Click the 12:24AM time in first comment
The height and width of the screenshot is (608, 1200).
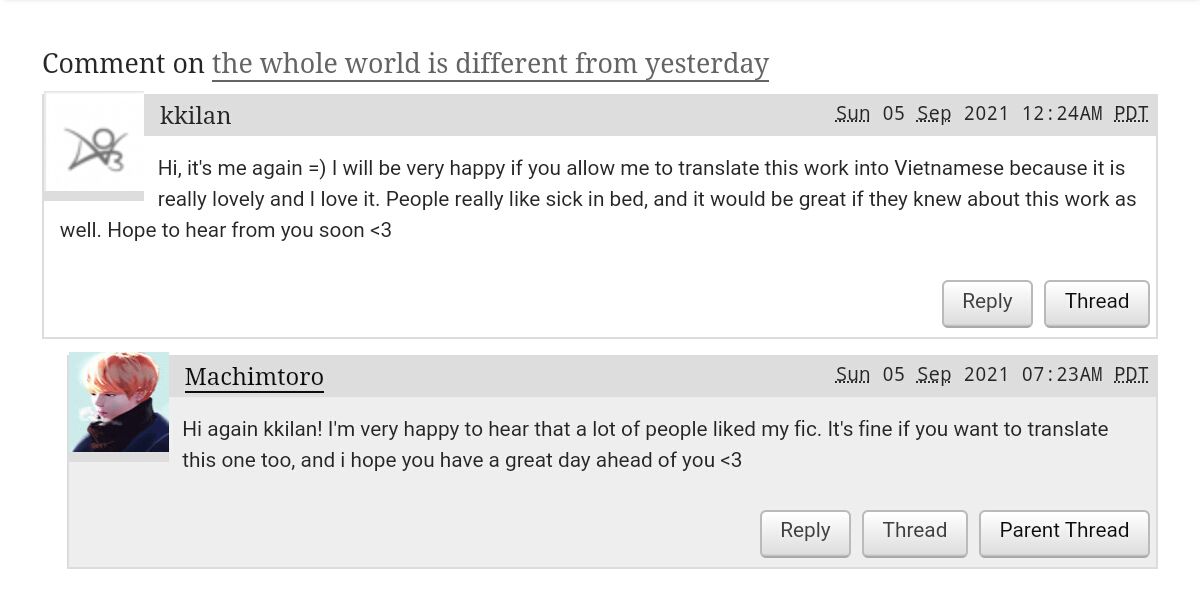click(1062, 114)
